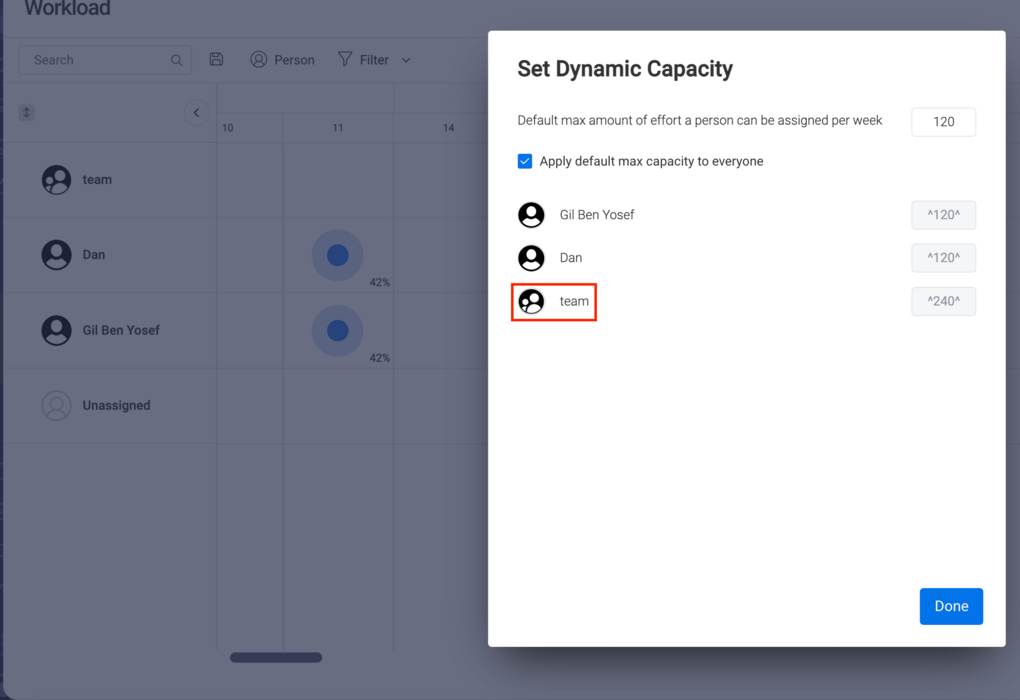Click date column header 14
Image resolution: width=1020 pixels, height=700 pixels.
coord(448,128)
